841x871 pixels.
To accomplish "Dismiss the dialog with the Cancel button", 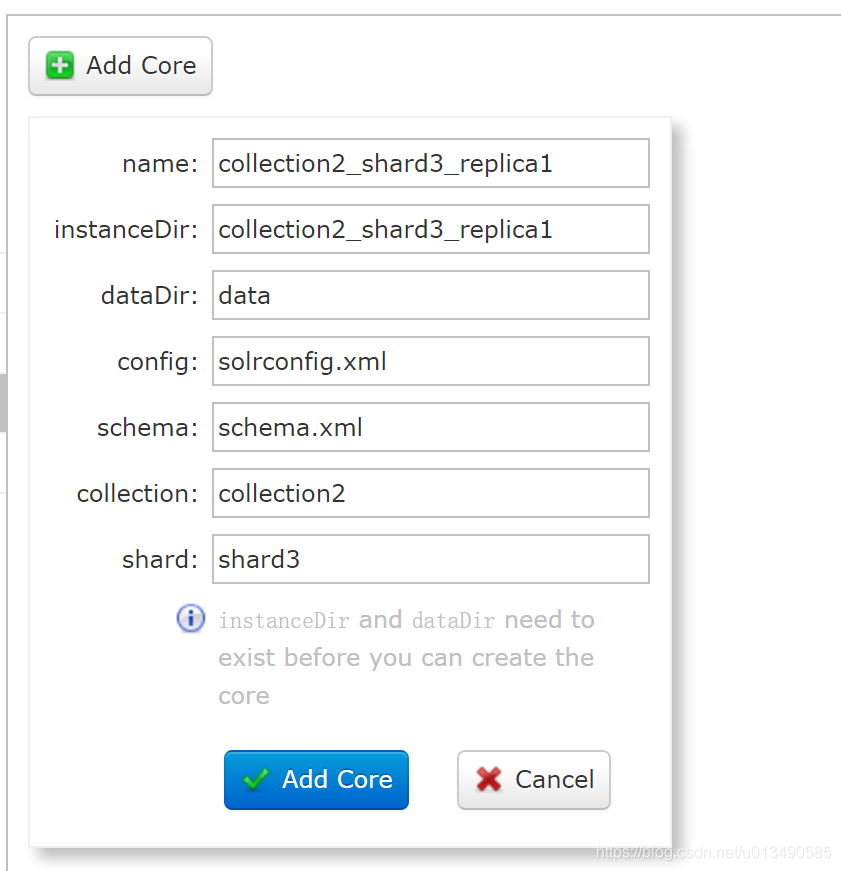I will tap(534, 779).
